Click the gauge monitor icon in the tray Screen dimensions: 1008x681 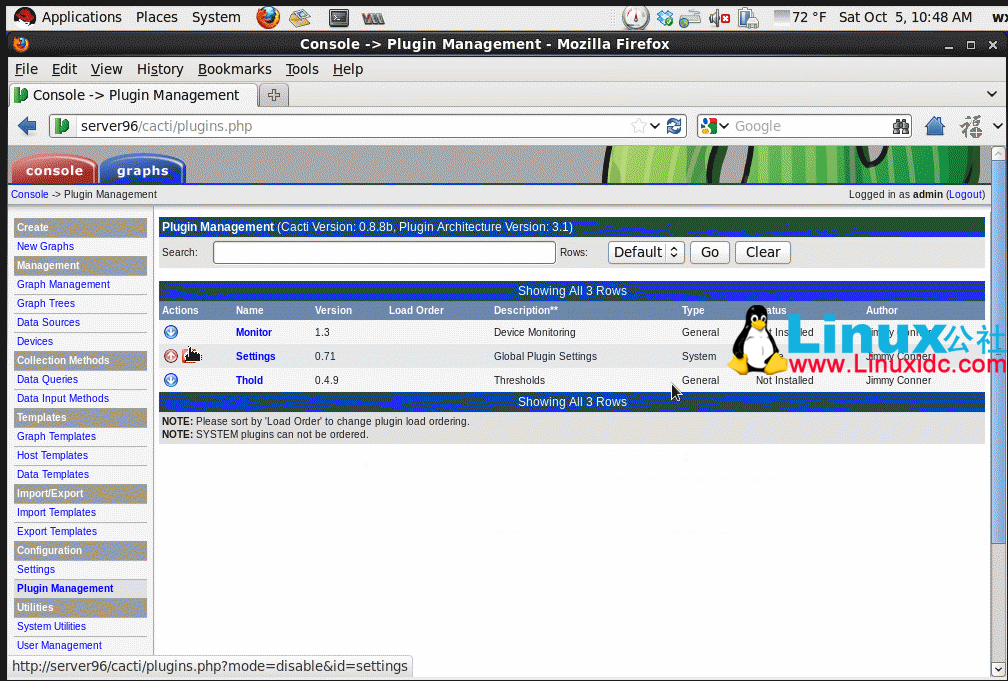click(633, 17)
